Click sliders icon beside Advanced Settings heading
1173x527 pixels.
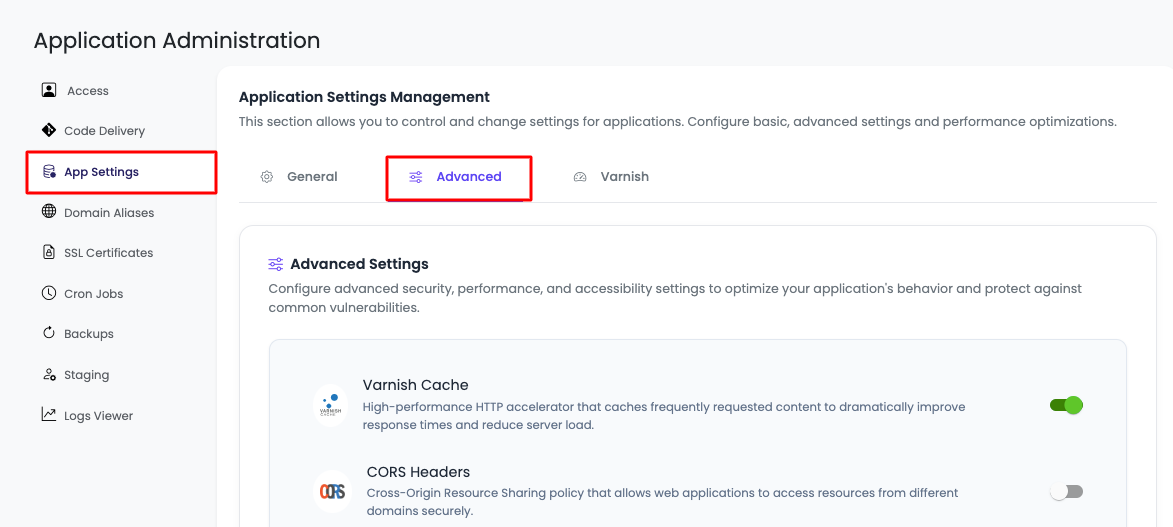tap(276, 264)
